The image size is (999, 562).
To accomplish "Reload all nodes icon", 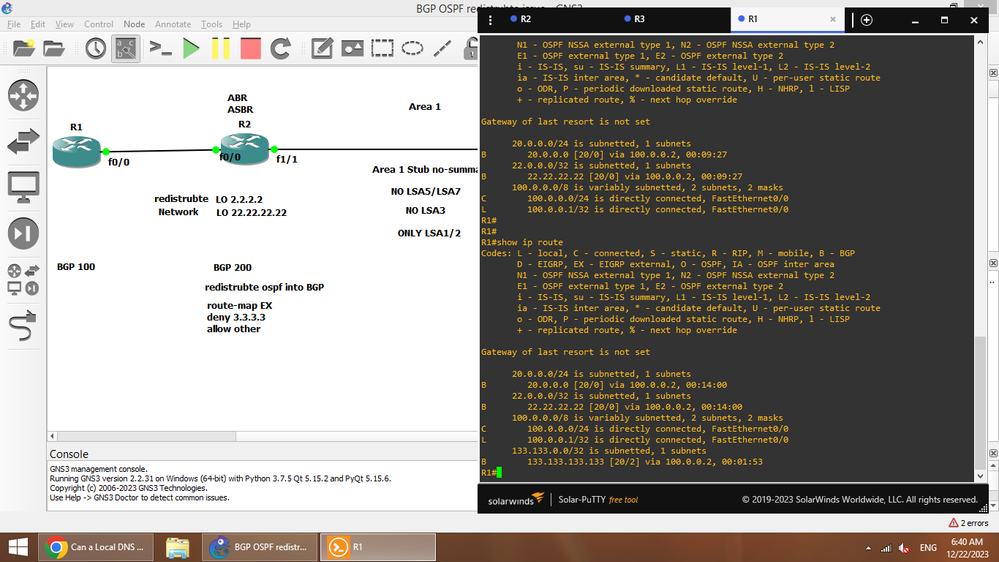I will [280, 48].
